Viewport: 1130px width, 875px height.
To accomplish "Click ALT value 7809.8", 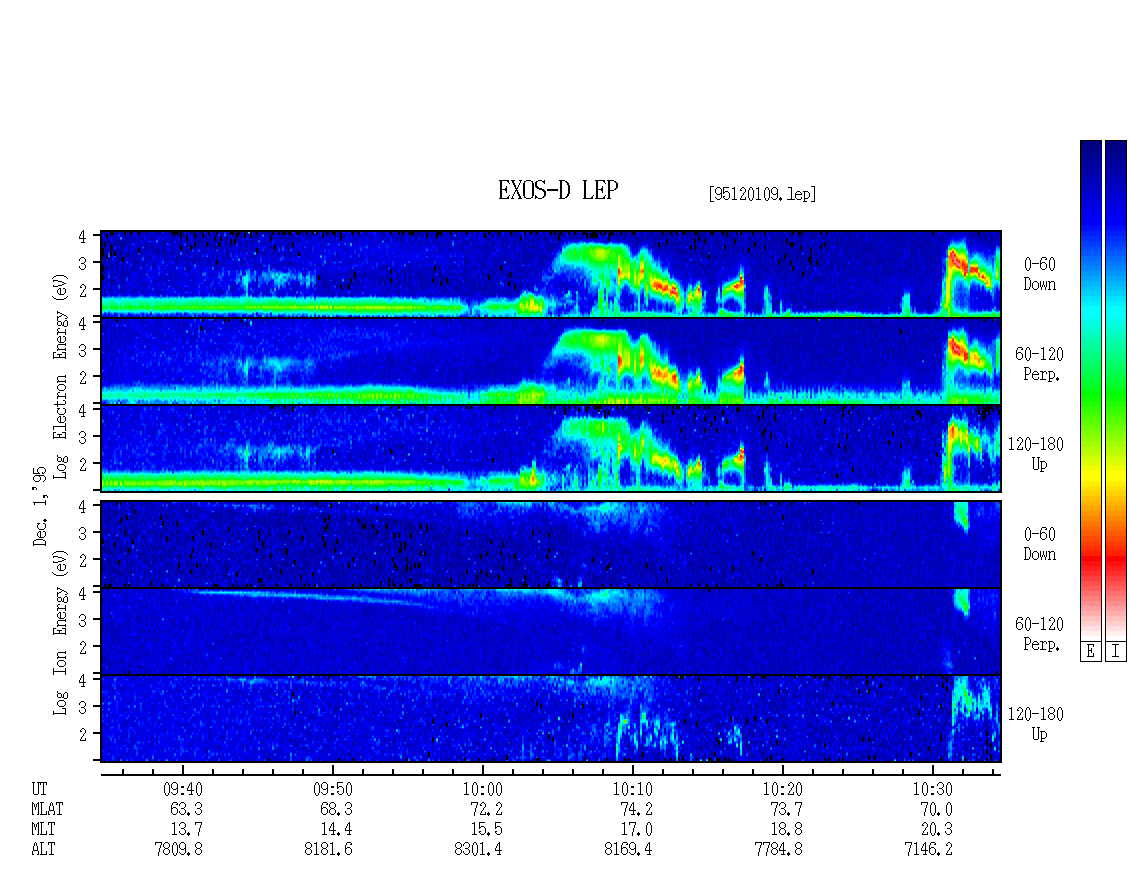I will pos(179,850).
